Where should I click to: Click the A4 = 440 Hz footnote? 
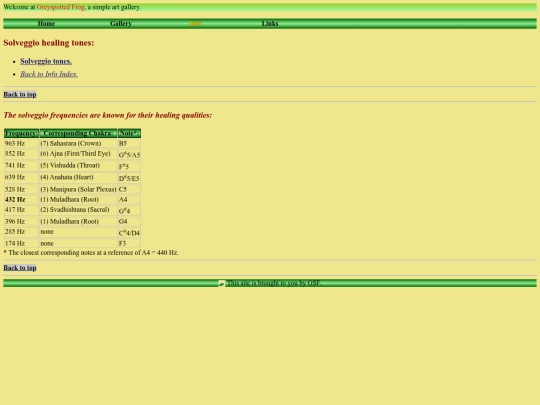pos(91,252)
